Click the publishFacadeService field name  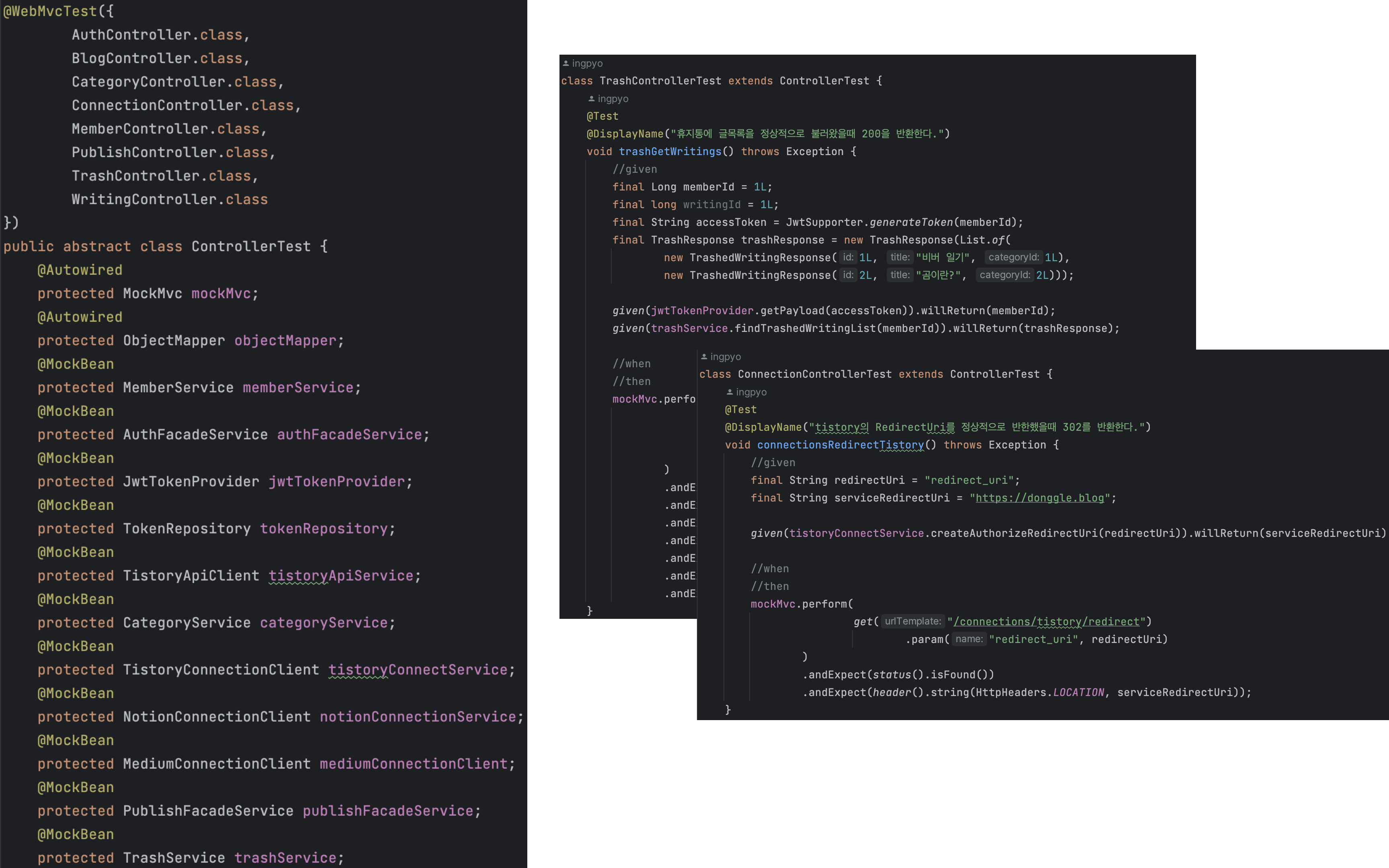coord(388,812)
